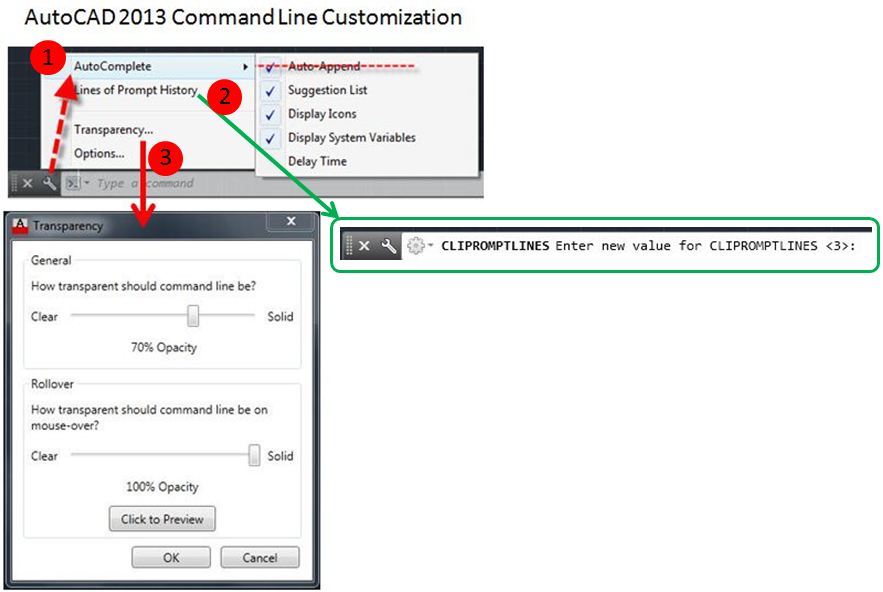Image resolution: width=883 pixels, height=592 pixels.
Task: Close the command line with X beside Type a command
Action: 28,183
